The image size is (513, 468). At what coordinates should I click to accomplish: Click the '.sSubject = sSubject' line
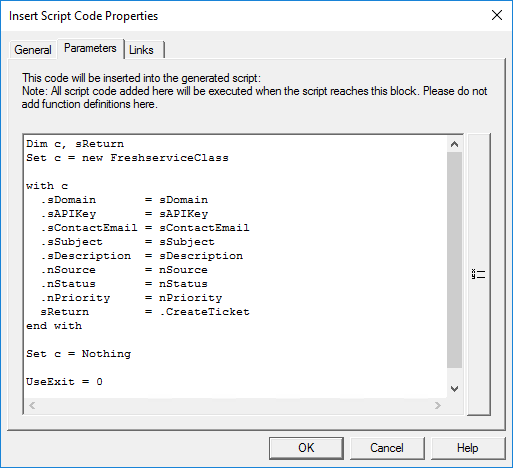pyautogui.click(x=128, y=242)
